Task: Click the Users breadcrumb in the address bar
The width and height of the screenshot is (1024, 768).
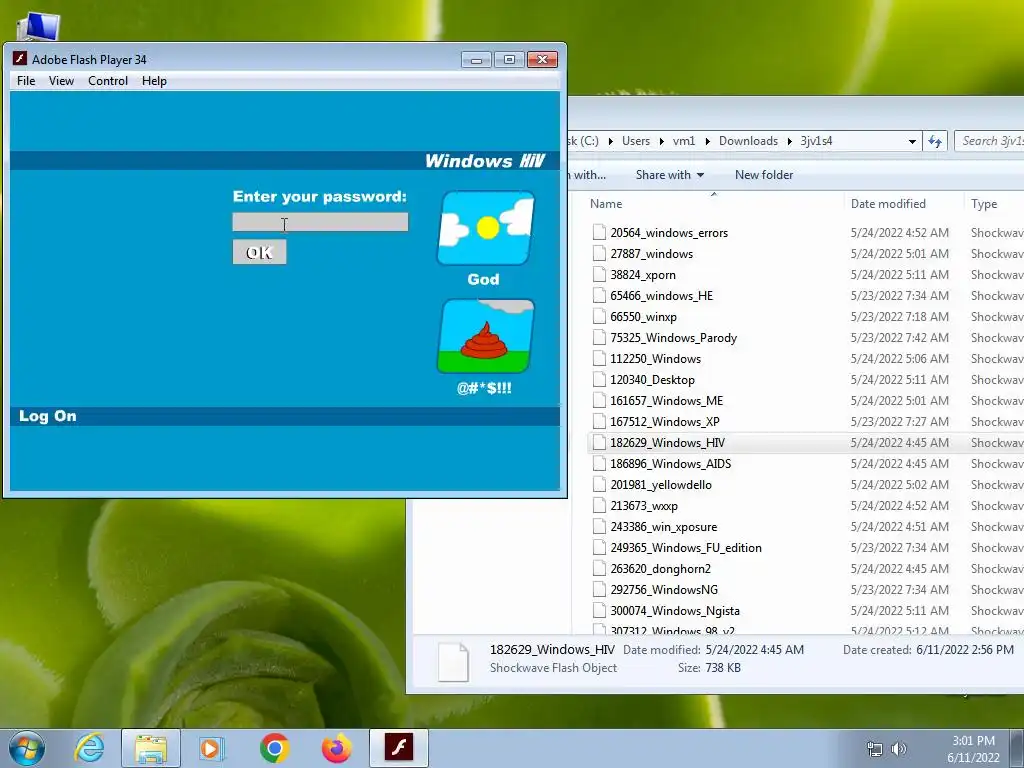Action: pyautogui.click(x=635, y=141)
